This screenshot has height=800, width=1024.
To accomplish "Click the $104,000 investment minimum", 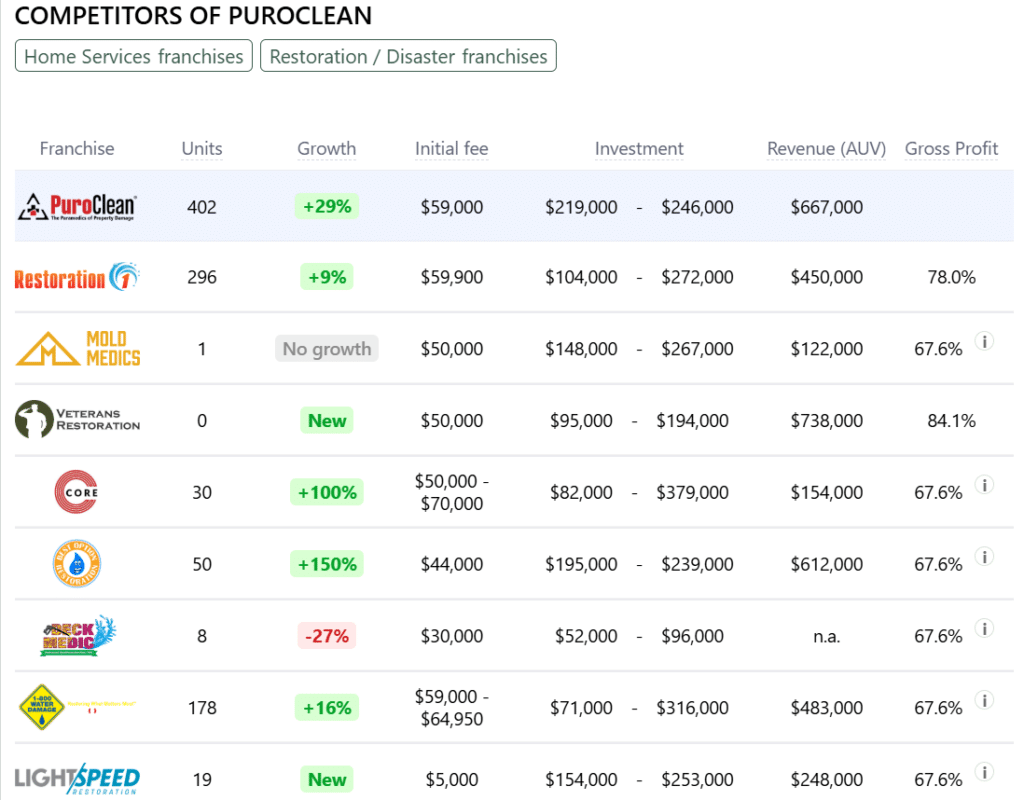I will pos(581,278).
